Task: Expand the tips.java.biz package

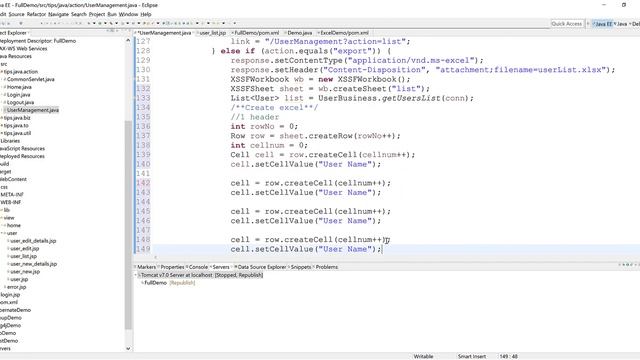Action: 2,118
